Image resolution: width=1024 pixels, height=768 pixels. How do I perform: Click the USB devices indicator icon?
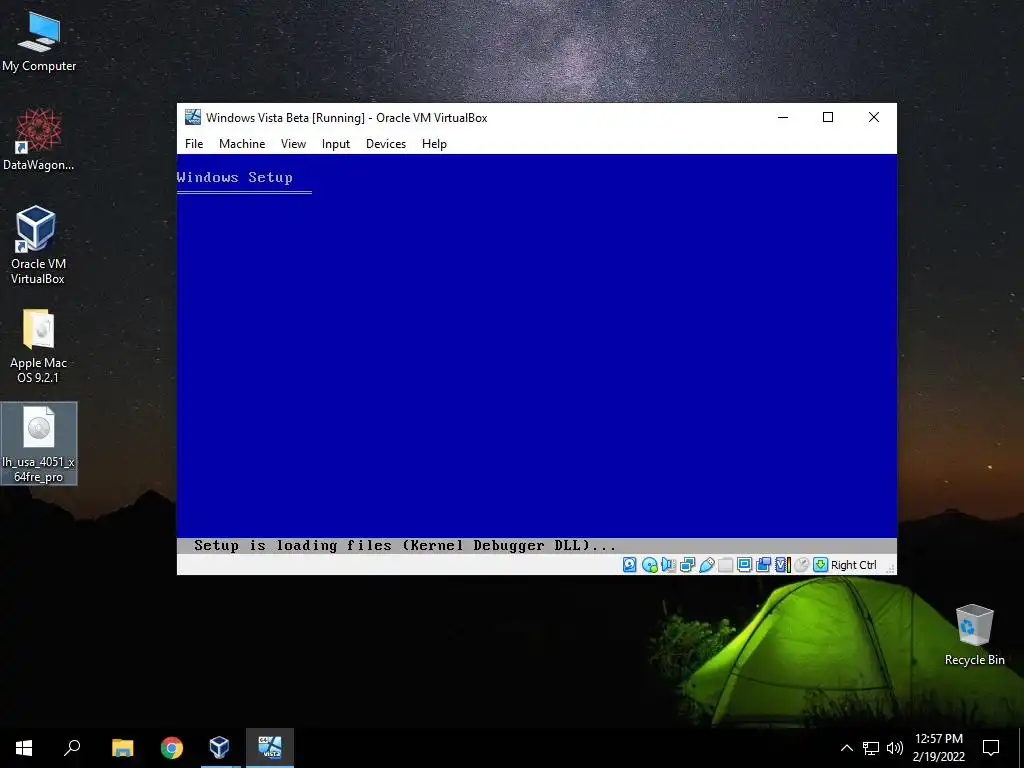click(x=706, y=565)
